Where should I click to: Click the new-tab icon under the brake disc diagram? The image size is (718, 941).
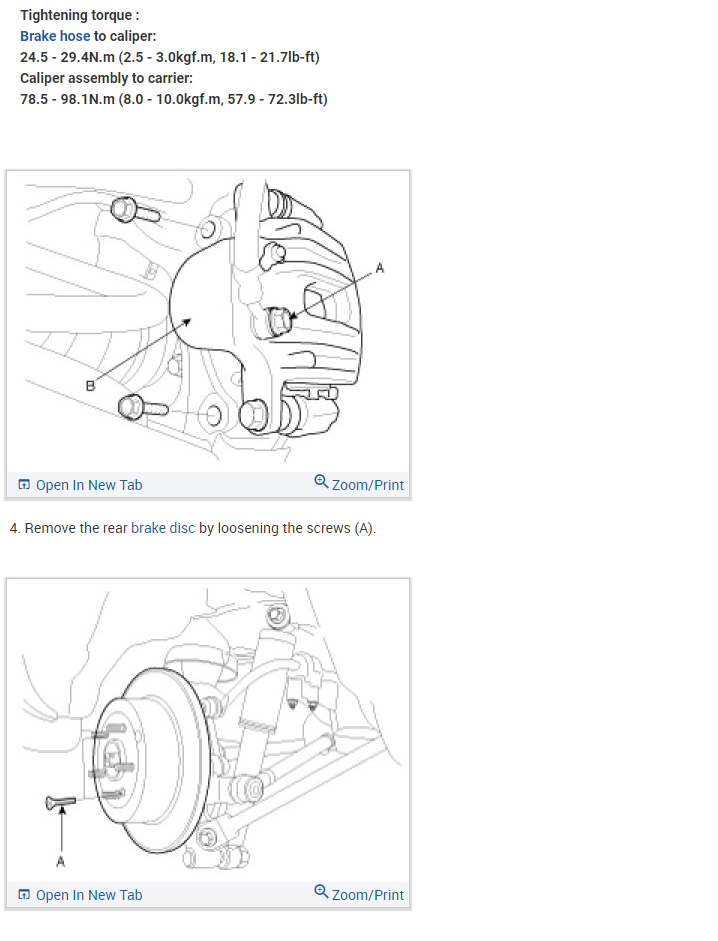pyautogui.click(x=24, y=894)
